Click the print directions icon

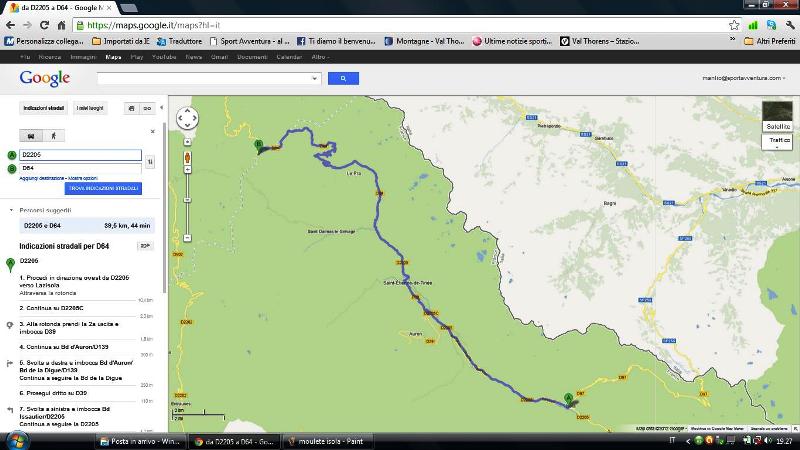[x=131, y=108]
